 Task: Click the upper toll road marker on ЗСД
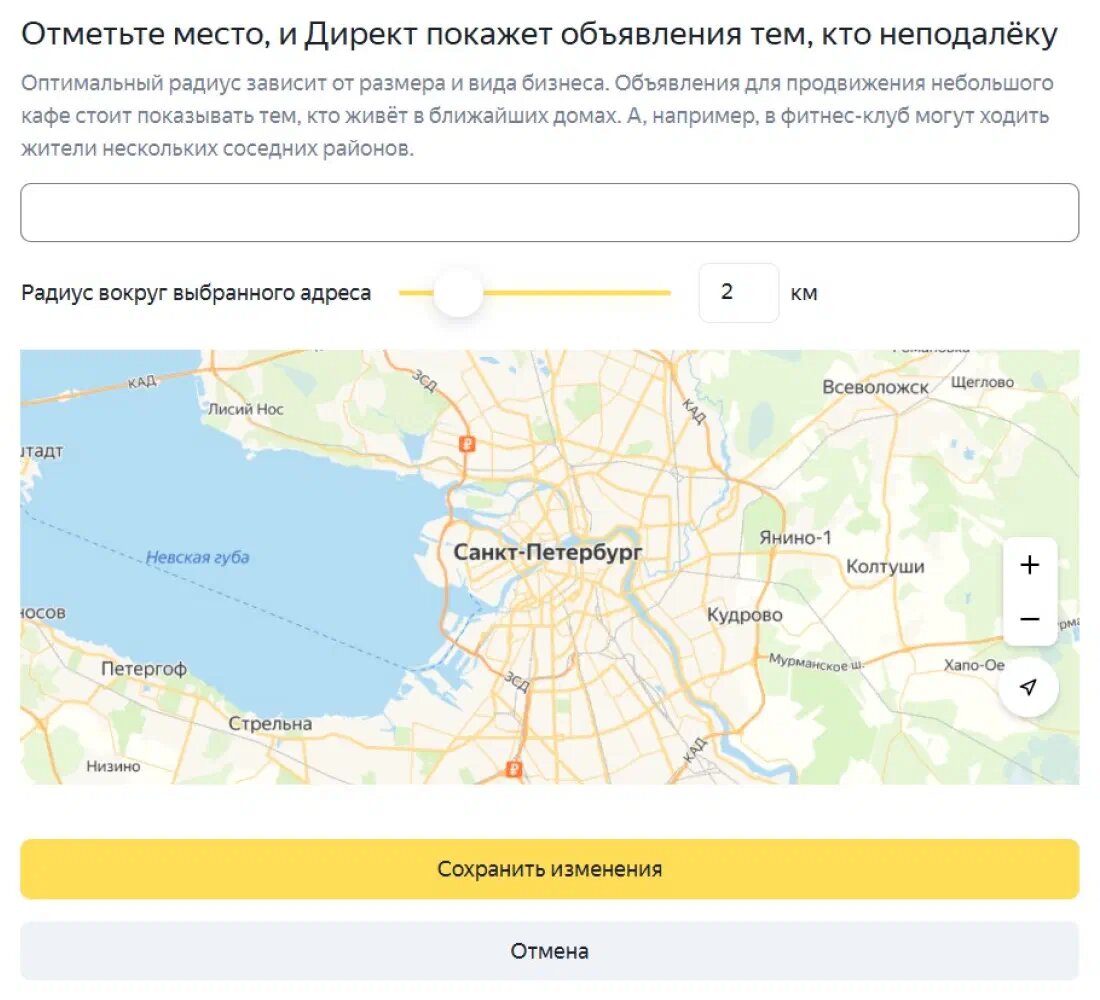point(467,444)
